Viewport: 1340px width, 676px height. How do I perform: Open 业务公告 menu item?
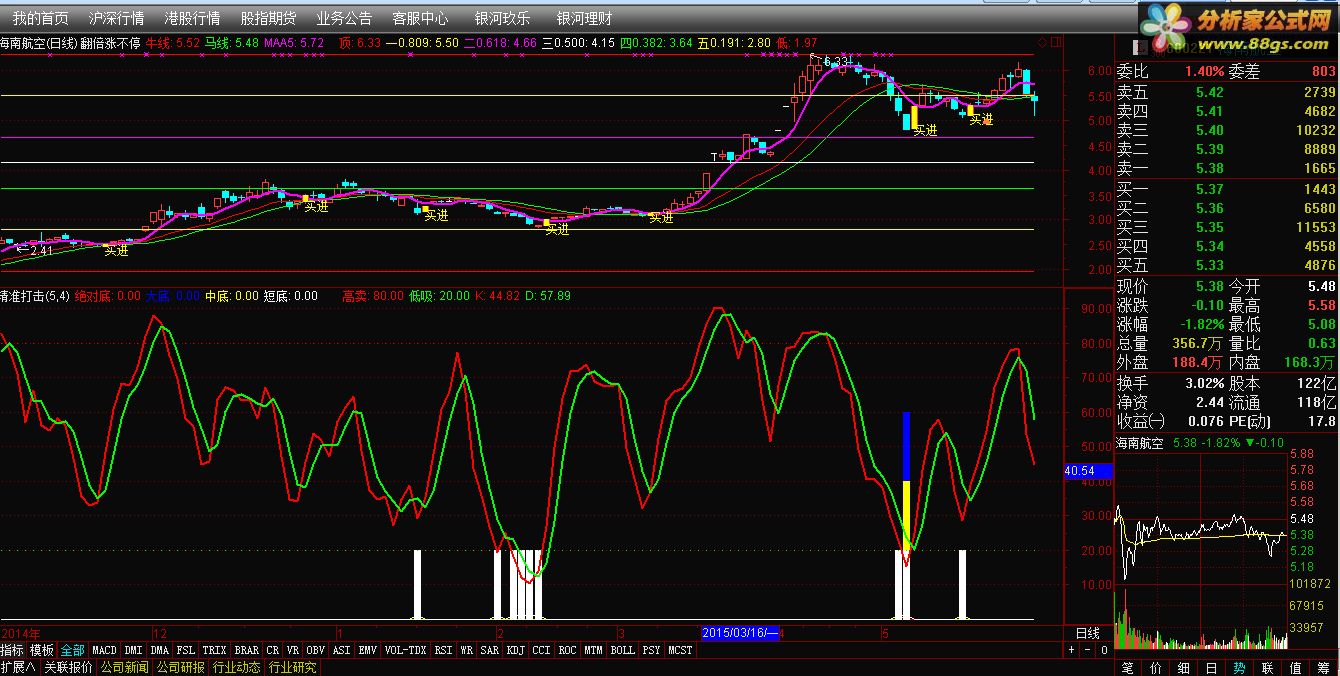click(x=344, y=18)
